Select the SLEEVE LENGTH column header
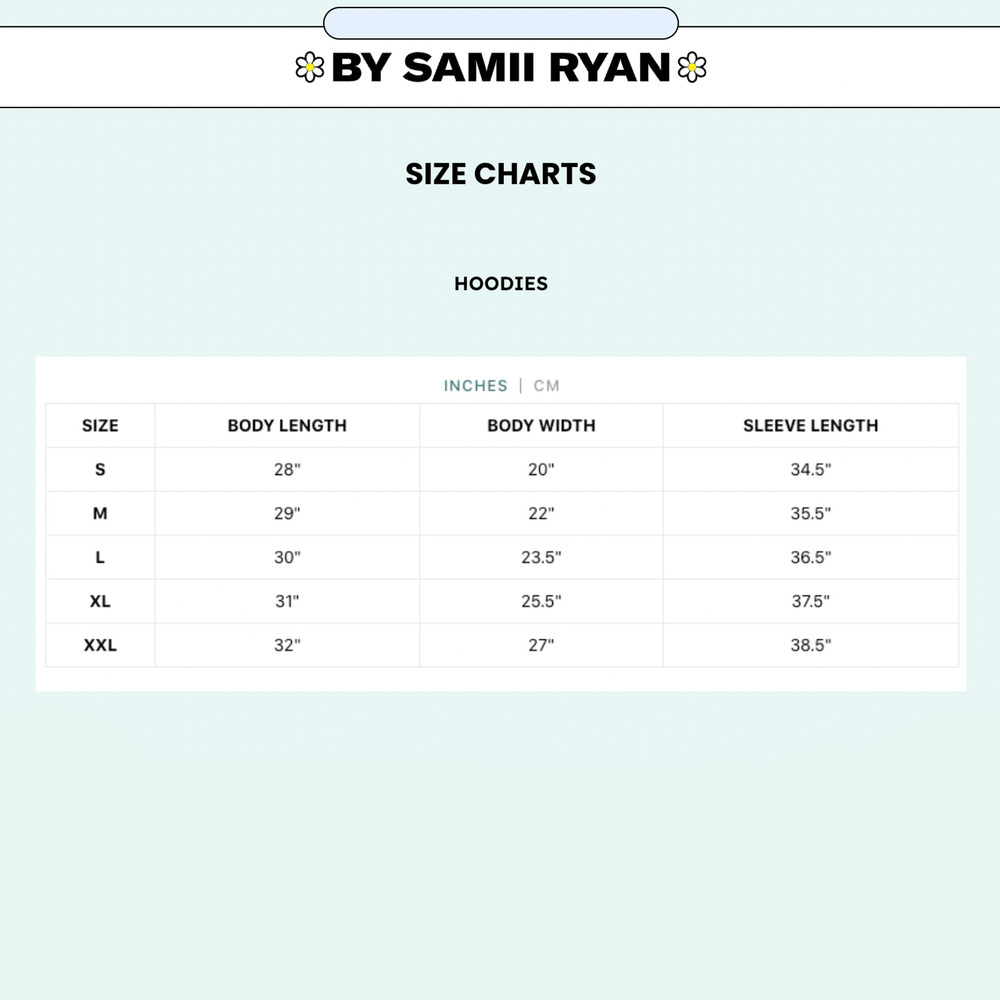Viewport: 1000px width, 1000px height. [811, 425]
